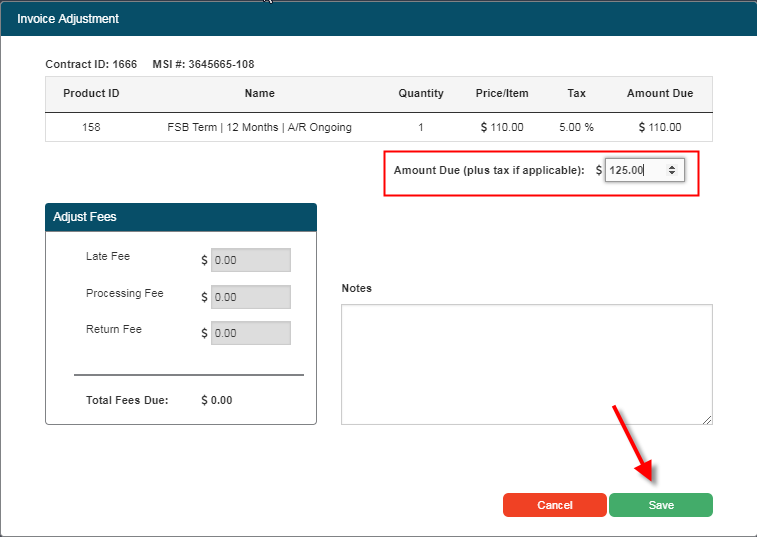The width and height of the screenshot is (757, 537).
Task: Increase Amount Due with stepper up arrow
Action: (x=672, y=167)
